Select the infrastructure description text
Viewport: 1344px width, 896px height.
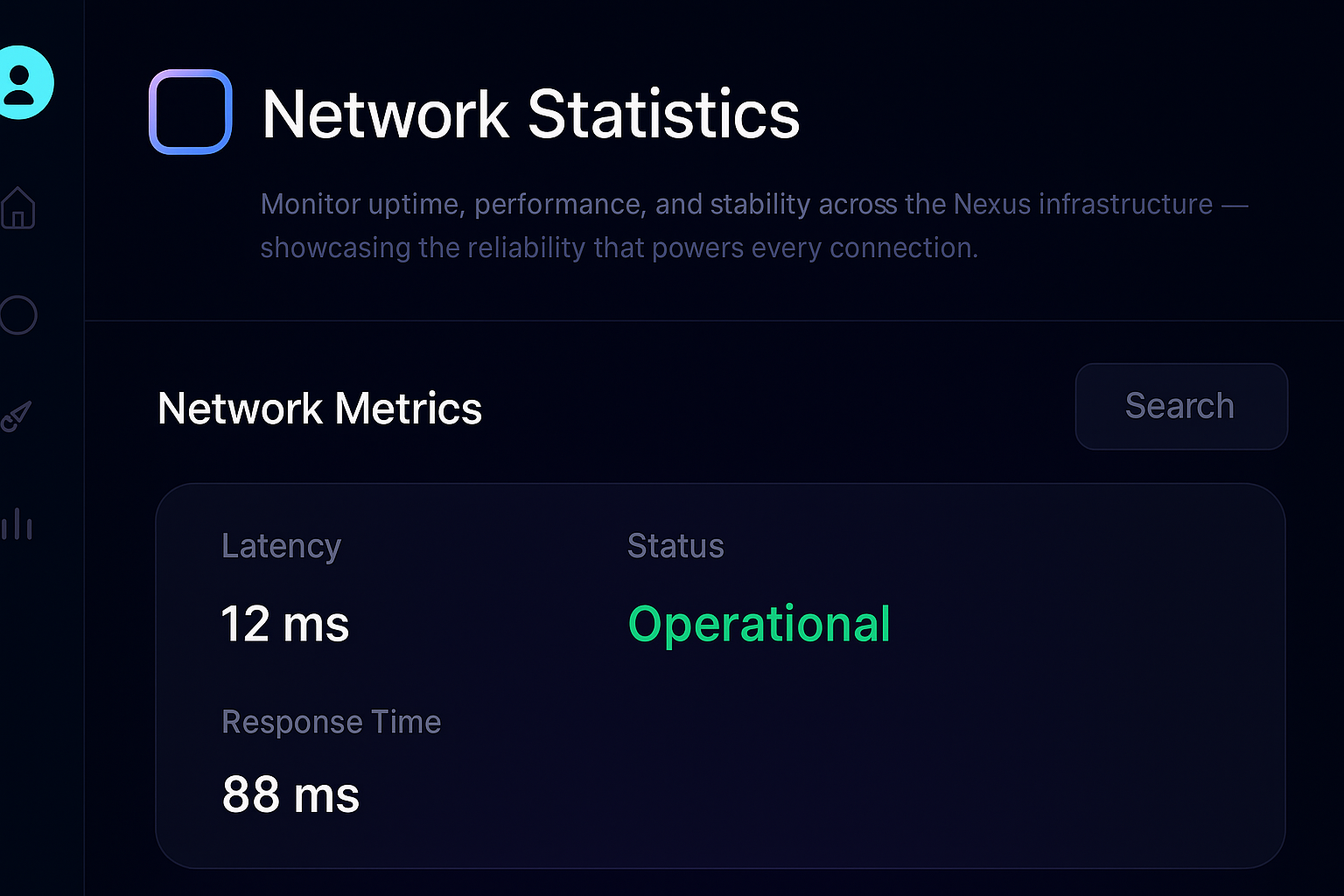pyautogui.click(x=752, y=225)
